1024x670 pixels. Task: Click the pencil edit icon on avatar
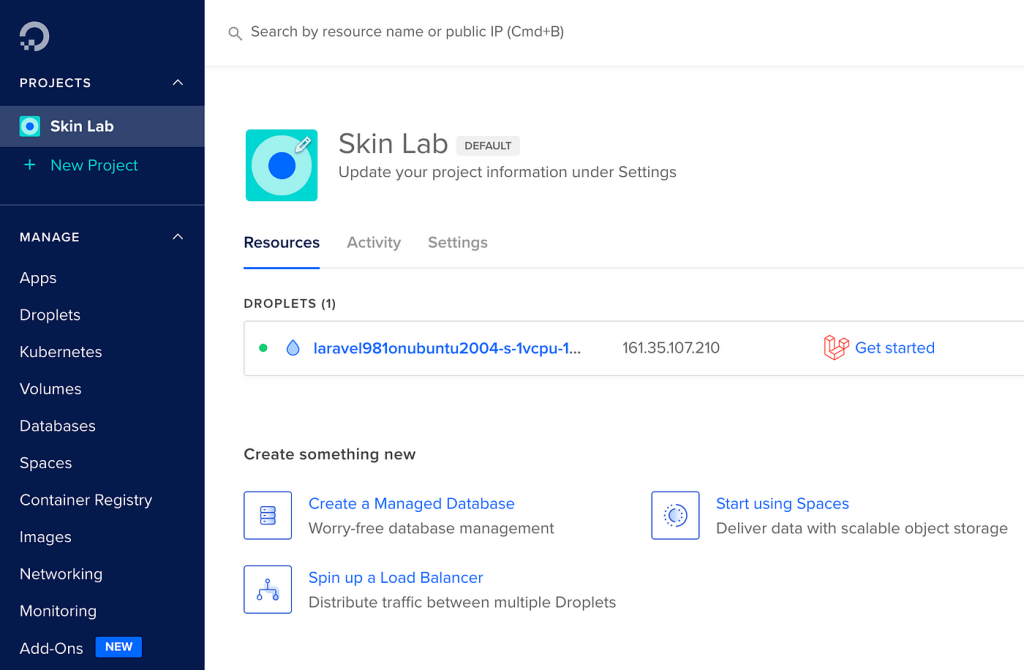click(303, 145)
